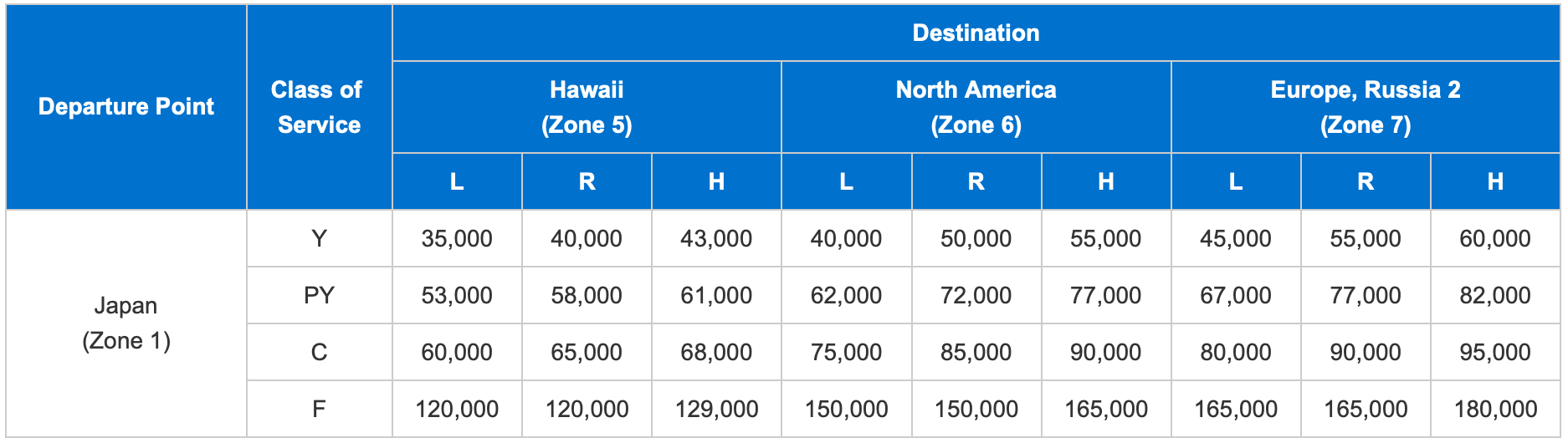Click the 35,000 miles cell
The height and width of the screenshot is (443, 1568).
click(x=457, y=238)
